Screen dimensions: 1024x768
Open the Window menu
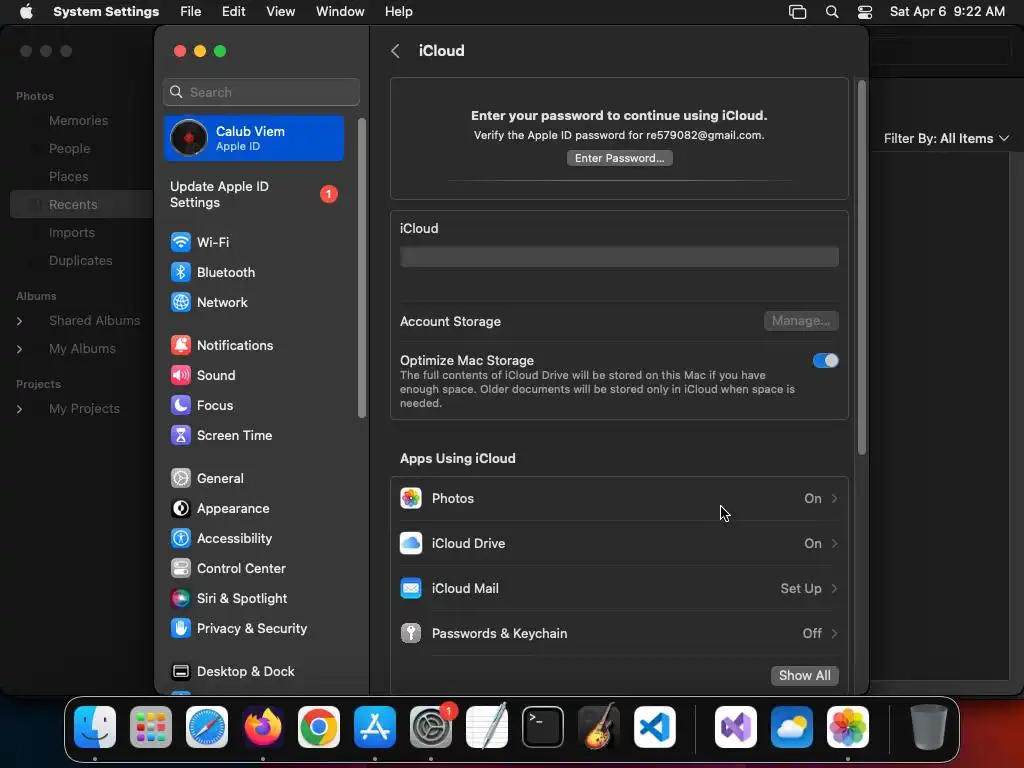tap(340, 12)
